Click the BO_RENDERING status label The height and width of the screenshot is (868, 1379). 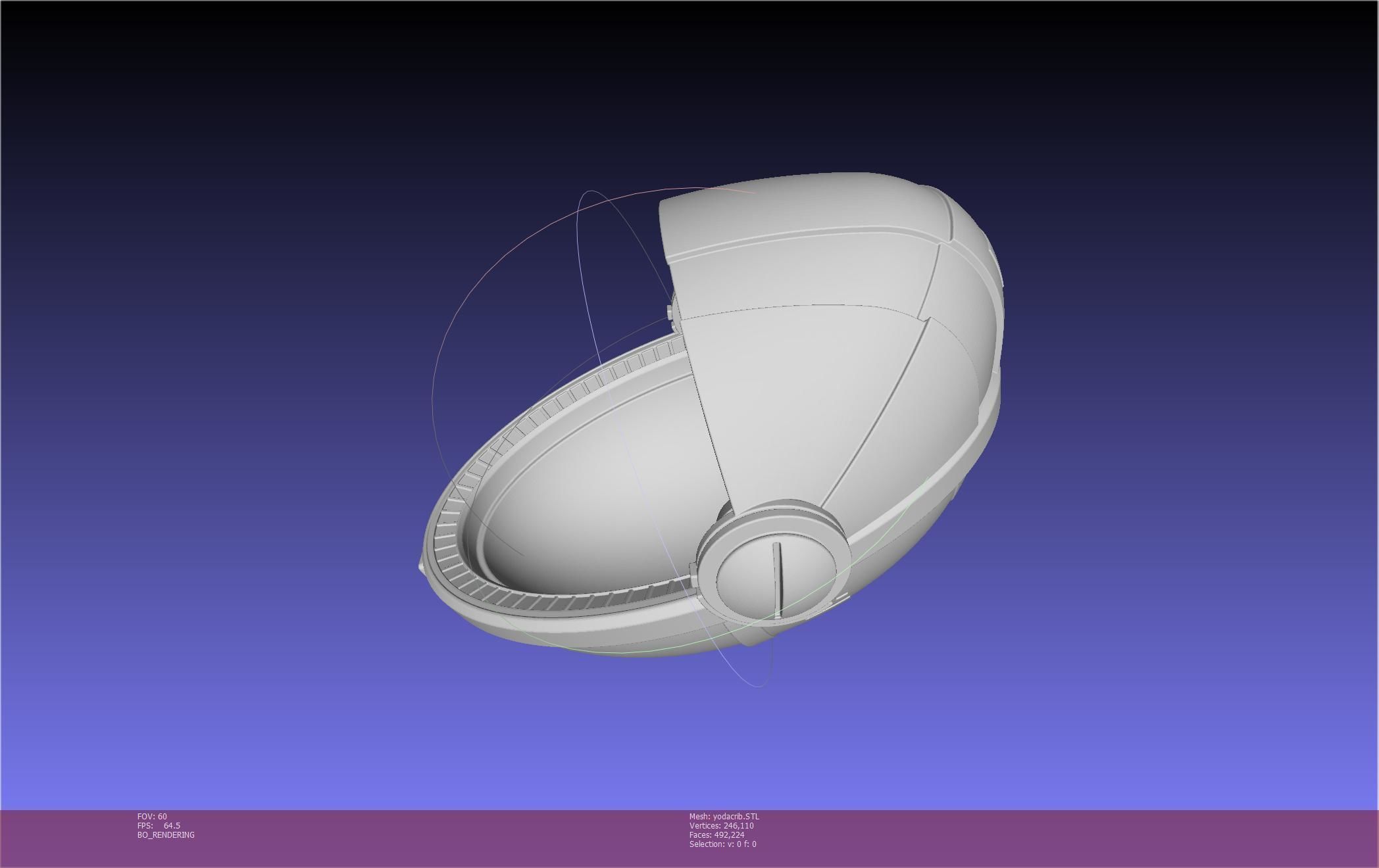pos(166,834)
